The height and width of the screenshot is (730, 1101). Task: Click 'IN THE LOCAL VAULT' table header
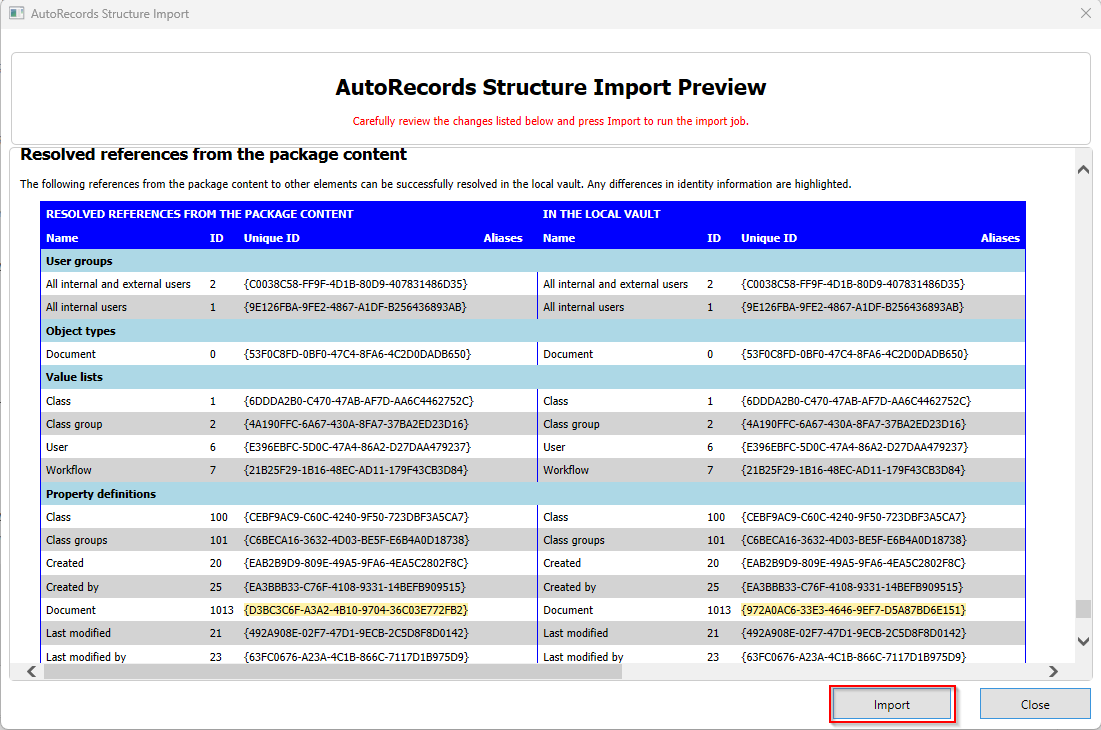click(601, 214)
